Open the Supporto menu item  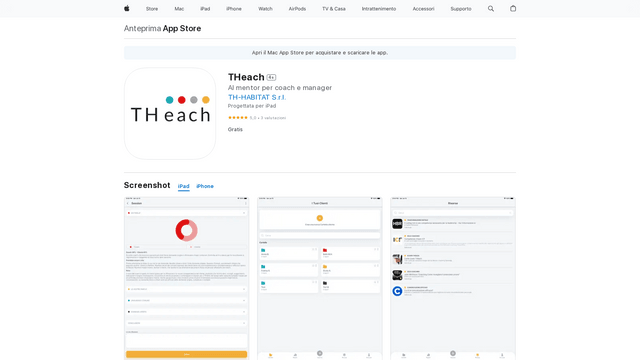pyautogui.click(x=461, y=9)
